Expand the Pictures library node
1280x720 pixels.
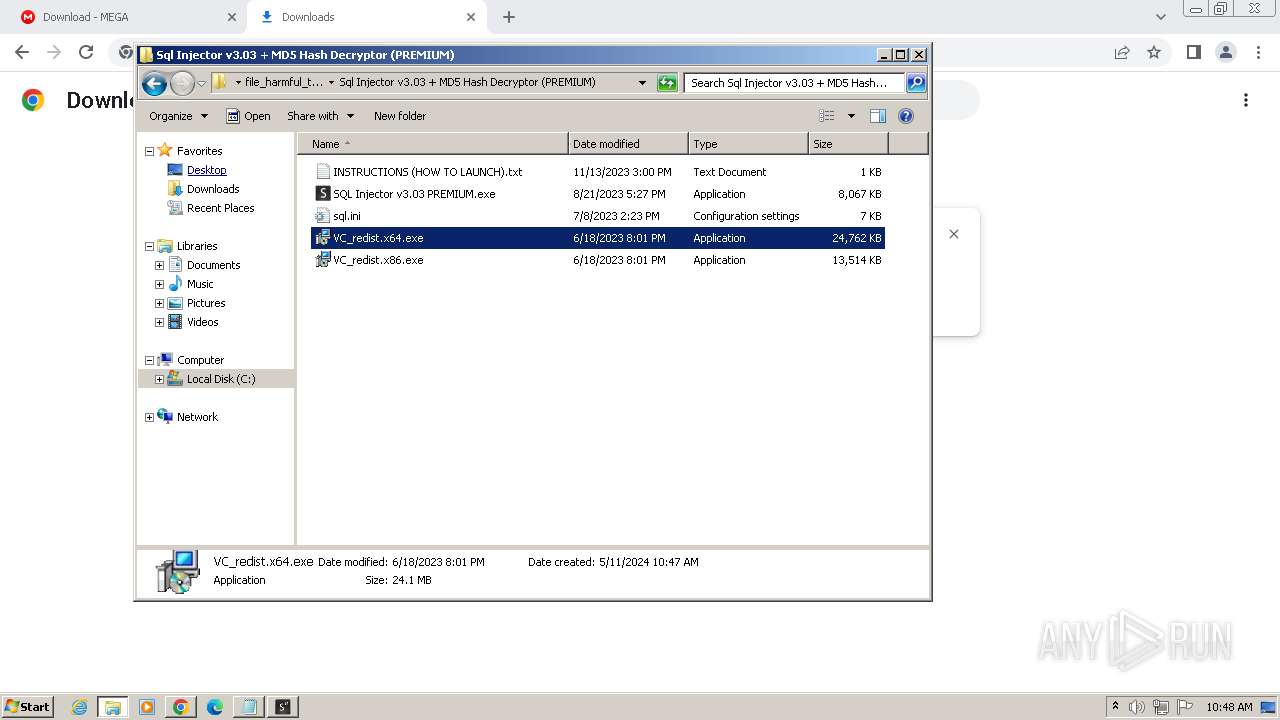pos(159,303)
